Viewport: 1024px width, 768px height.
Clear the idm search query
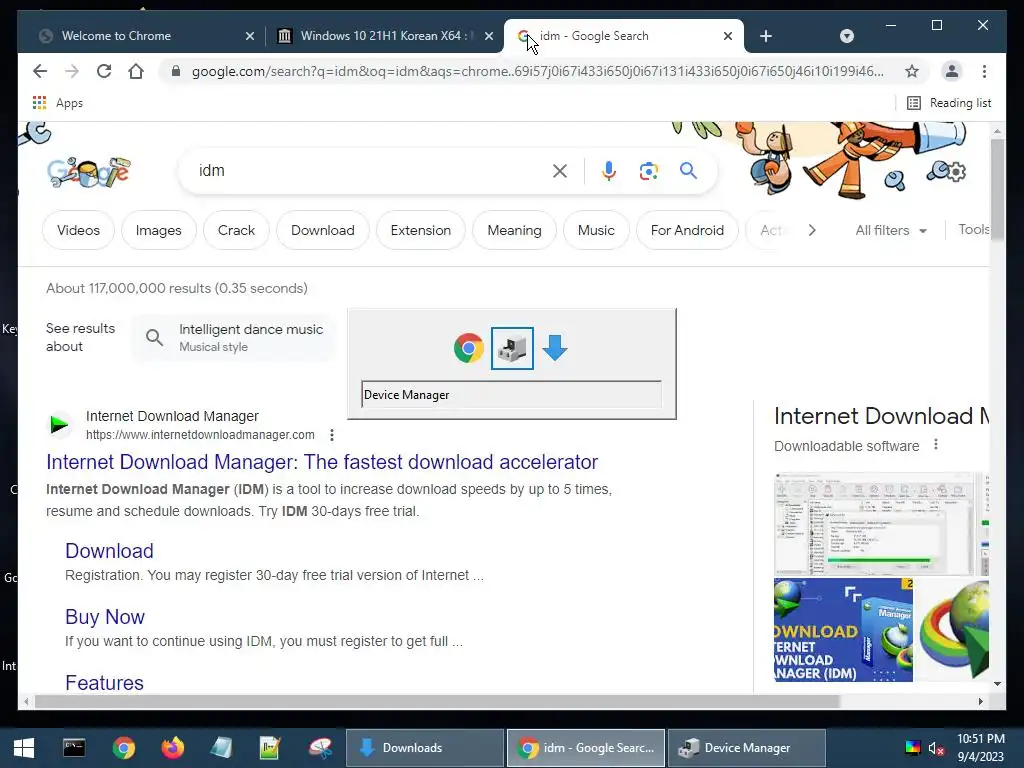pyautogui.click(x=560, y=171)
